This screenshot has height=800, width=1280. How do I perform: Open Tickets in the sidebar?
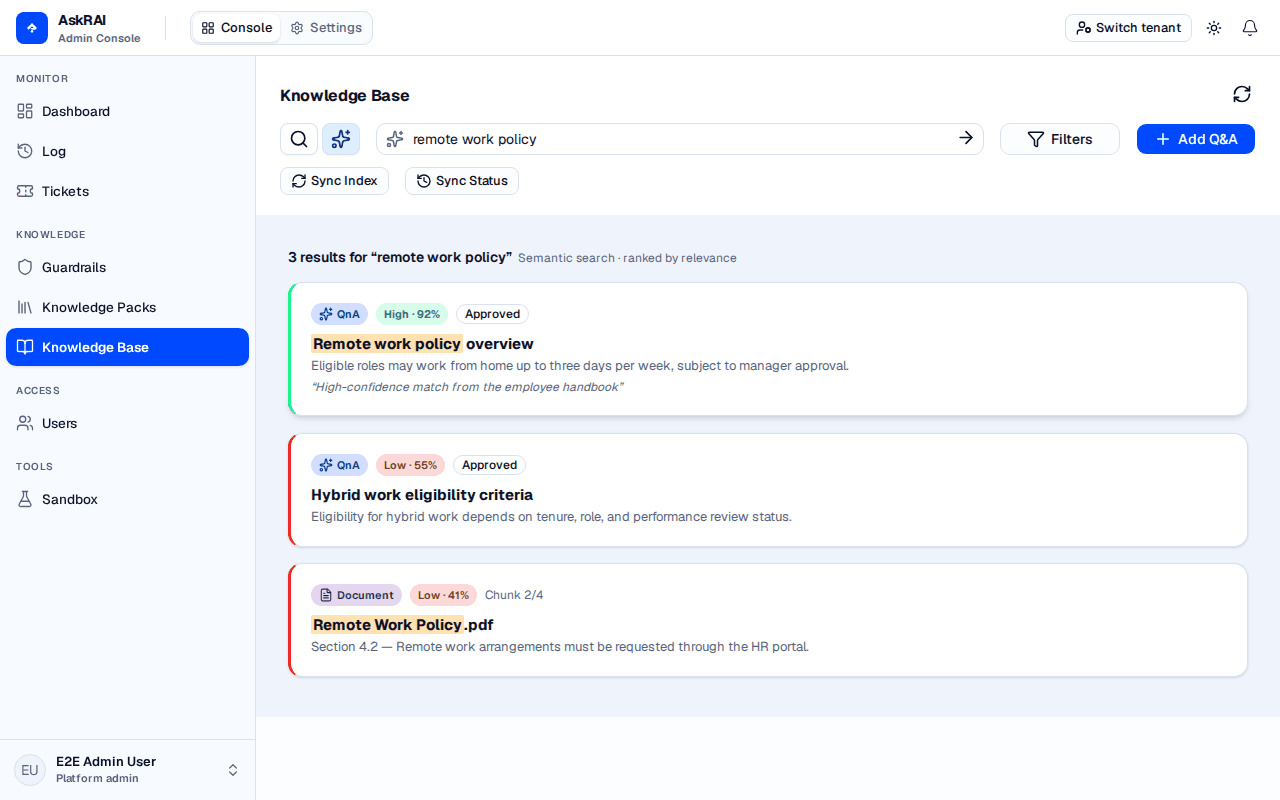pos(127,191)
